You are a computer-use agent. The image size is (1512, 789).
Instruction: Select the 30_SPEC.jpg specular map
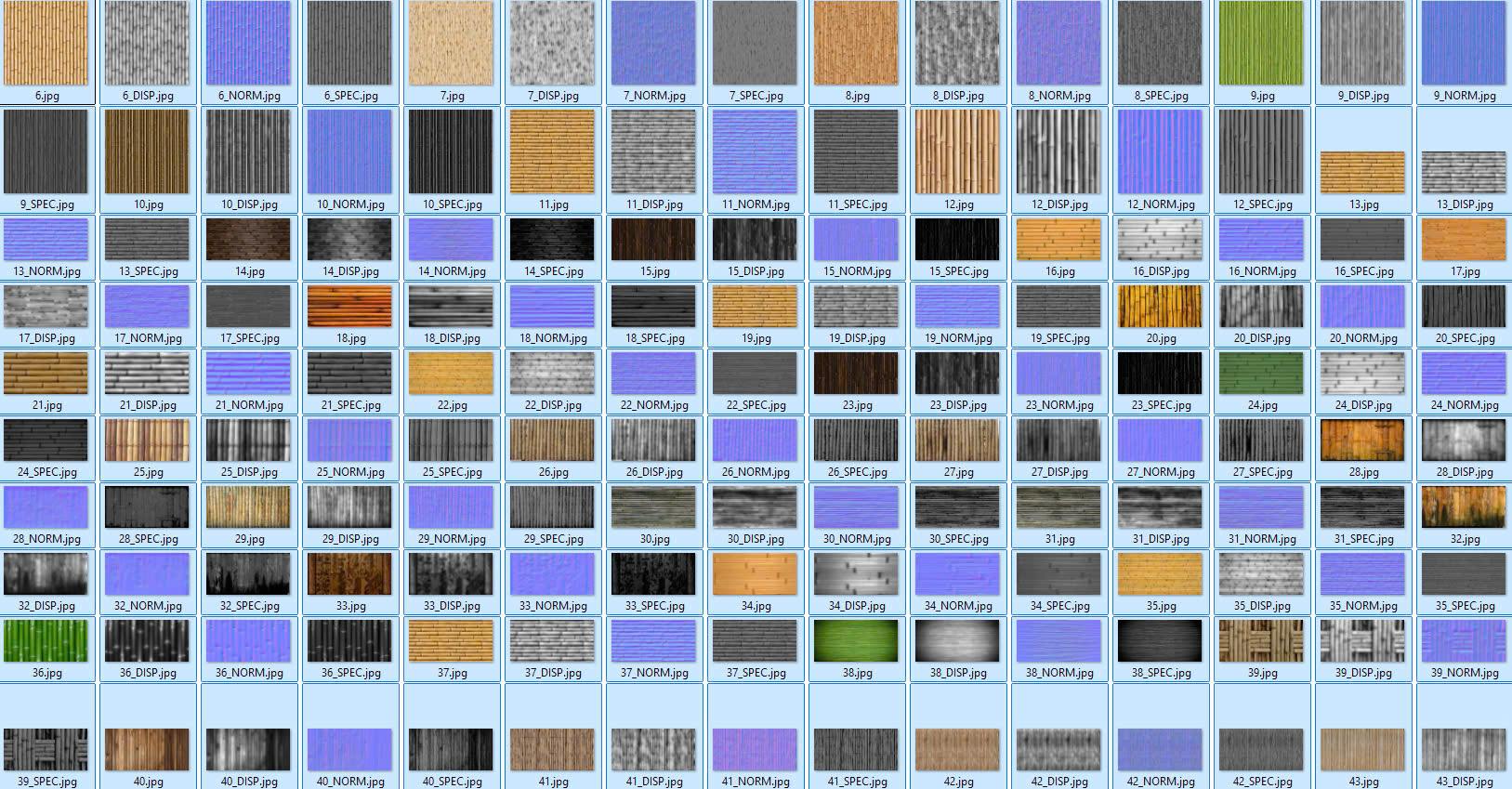957,507
